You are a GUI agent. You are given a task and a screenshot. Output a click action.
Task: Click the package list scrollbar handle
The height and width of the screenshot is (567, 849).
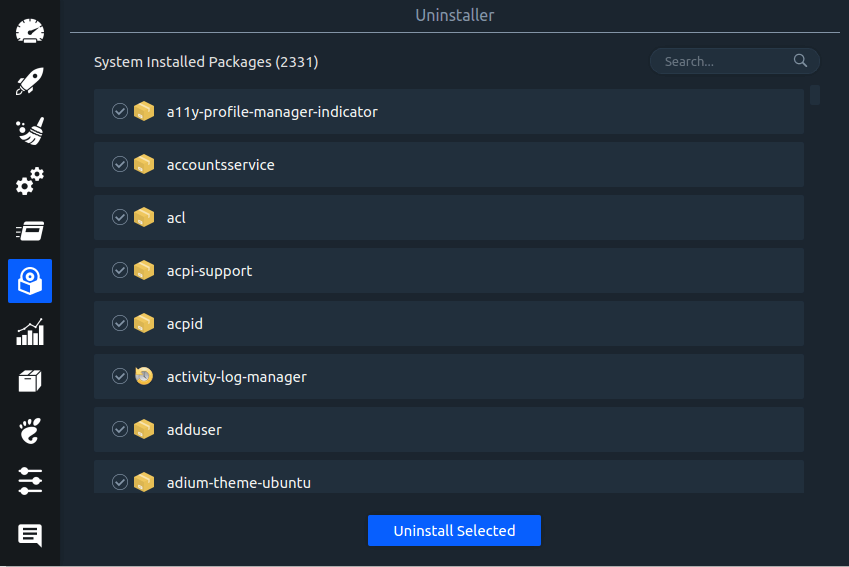coord(815,95)
